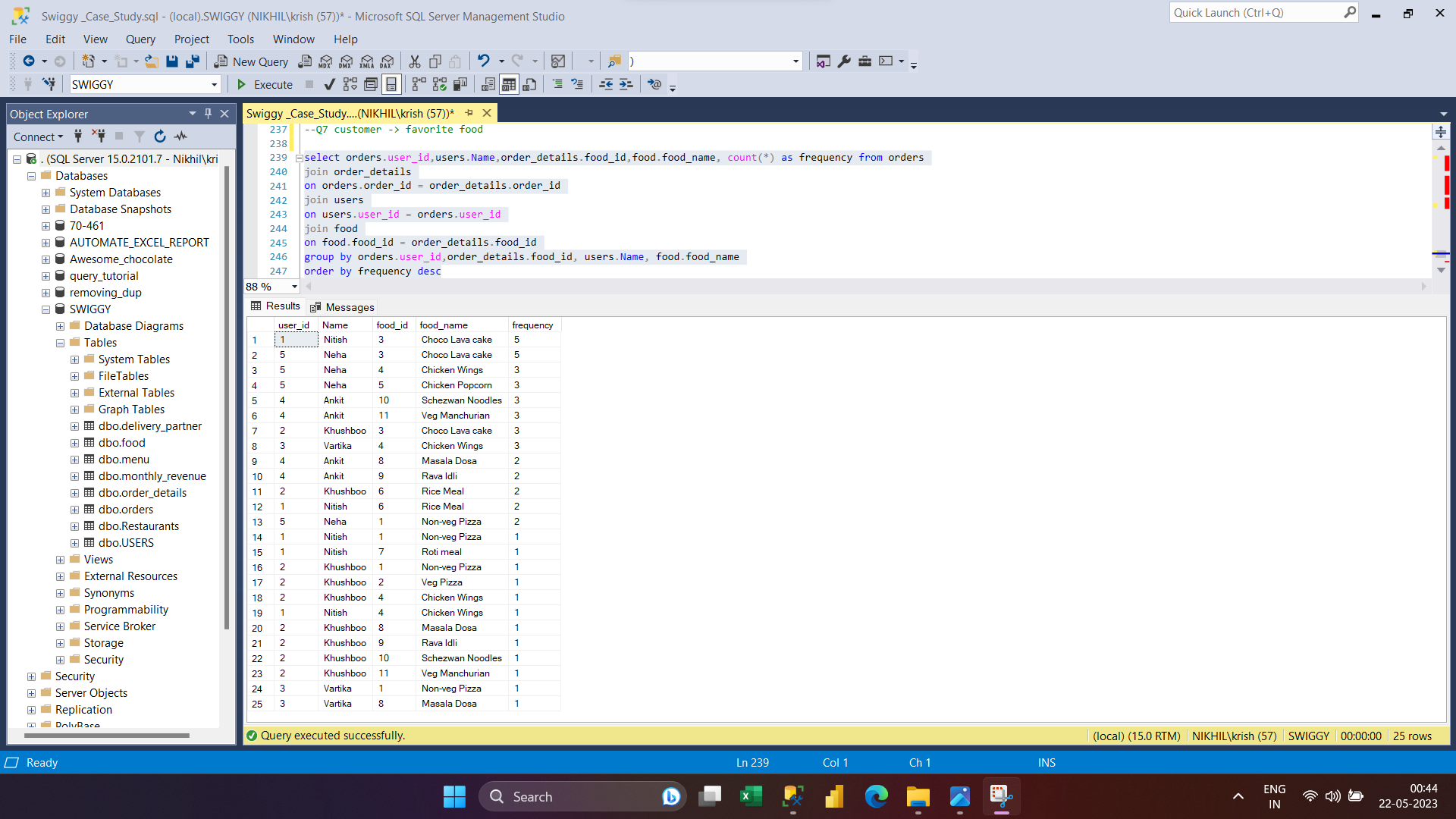Click the frequency column header
Screen dimensions: 1456x819
click(x=534, y=325)
